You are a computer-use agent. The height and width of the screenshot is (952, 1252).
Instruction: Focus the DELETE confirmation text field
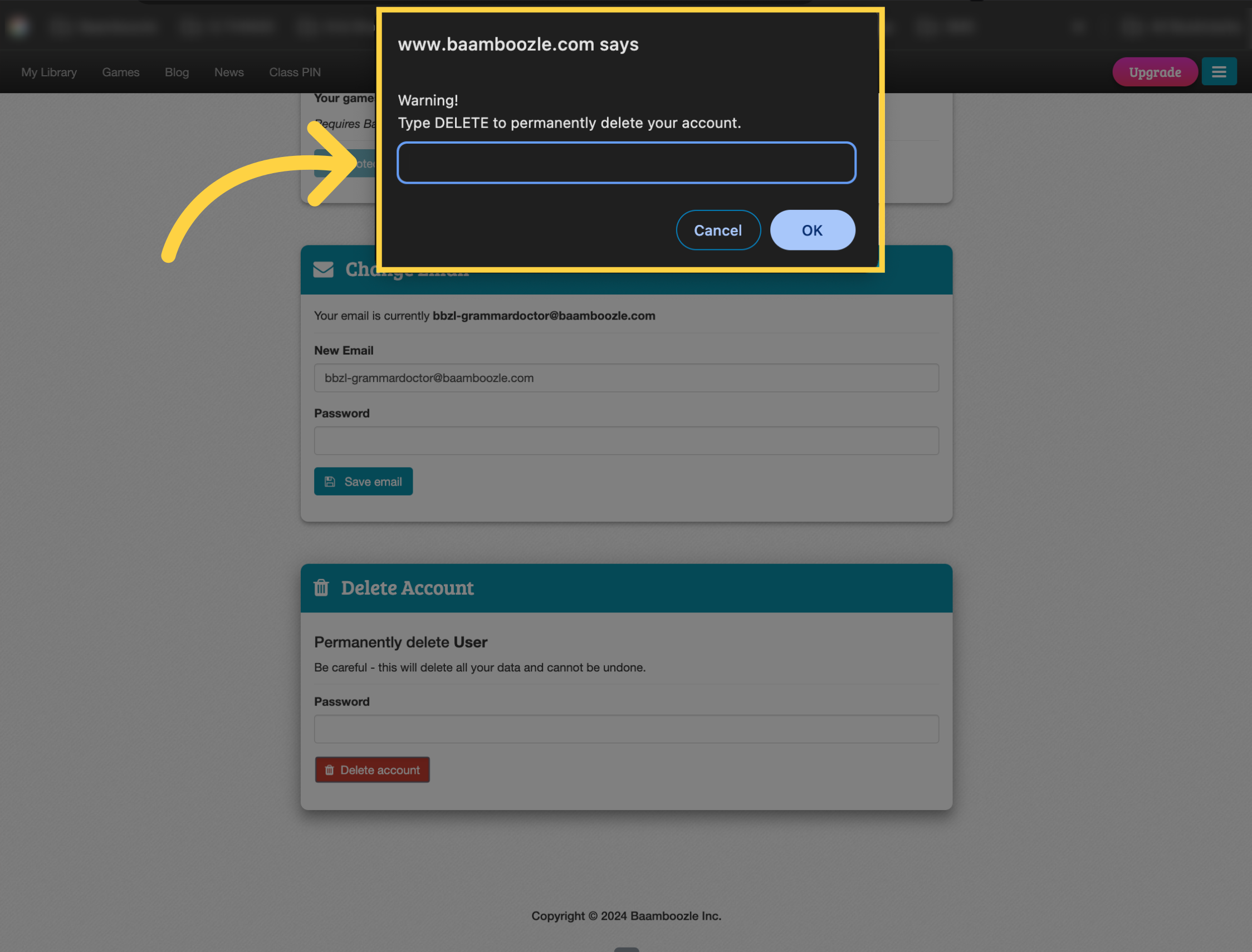627,163
